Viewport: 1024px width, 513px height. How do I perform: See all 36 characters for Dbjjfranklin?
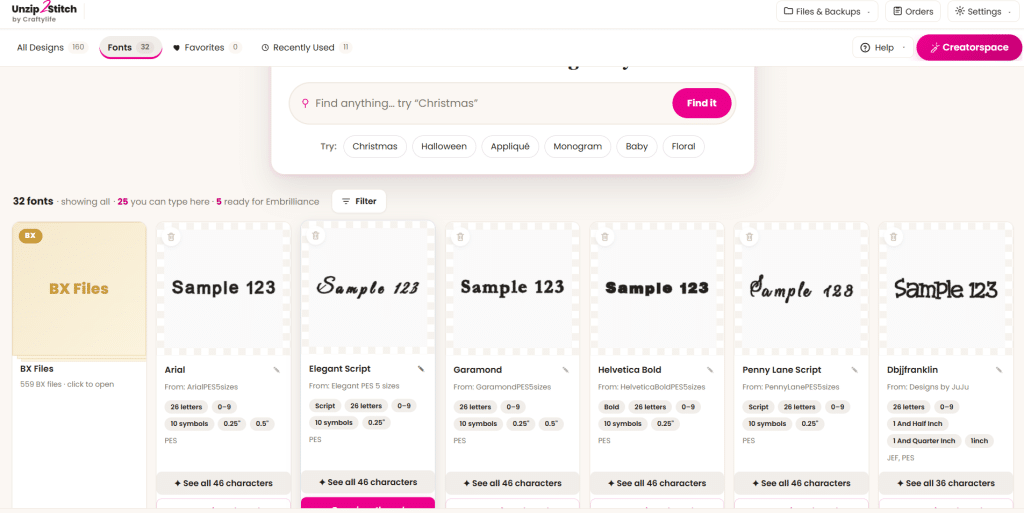point(946,484)
